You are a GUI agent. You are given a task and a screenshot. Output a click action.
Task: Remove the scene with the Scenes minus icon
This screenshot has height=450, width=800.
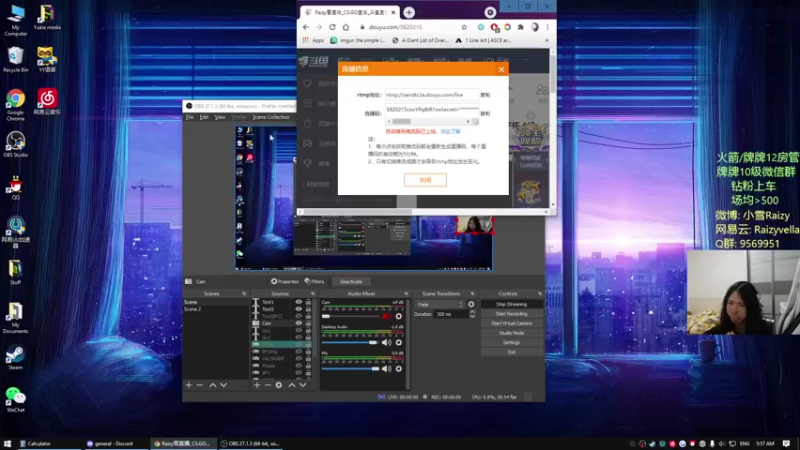pos(200,385)
